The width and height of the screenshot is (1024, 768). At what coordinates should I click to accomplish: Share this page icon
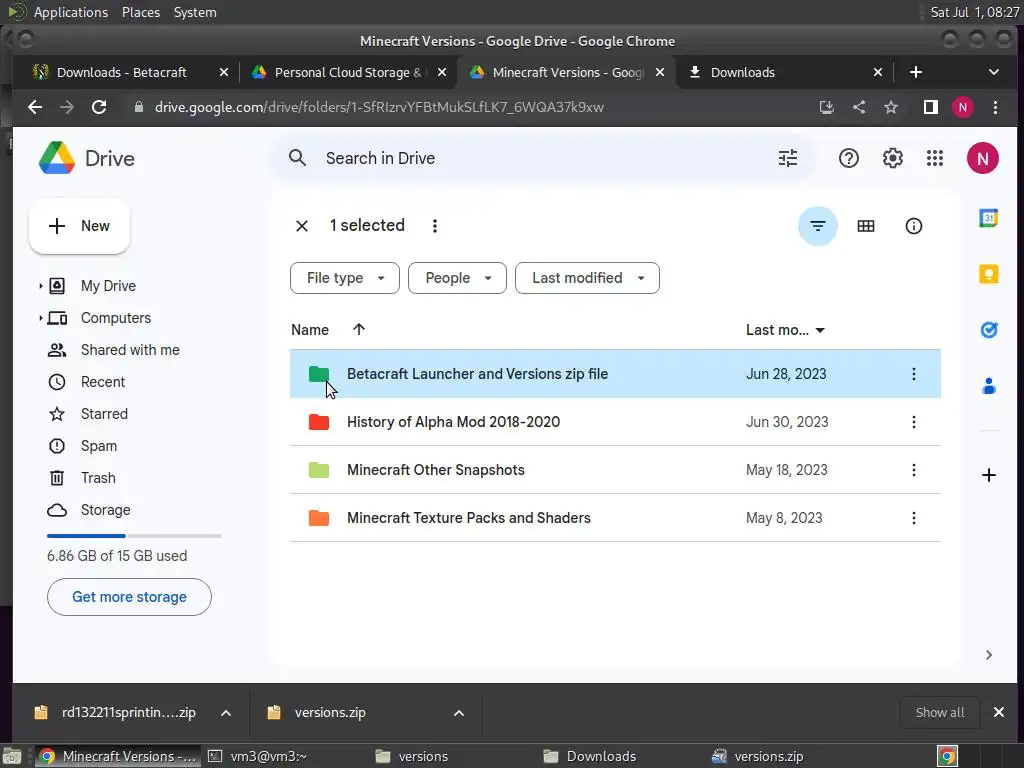coord(859,107)
